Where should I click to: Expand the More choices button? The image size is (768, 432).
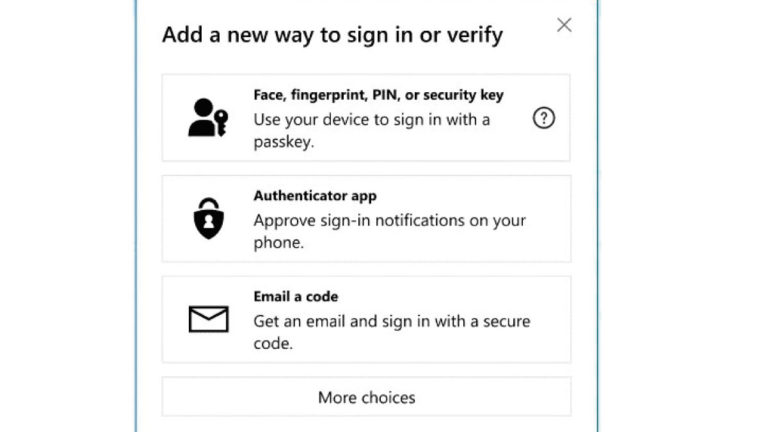tap(366, 397)
